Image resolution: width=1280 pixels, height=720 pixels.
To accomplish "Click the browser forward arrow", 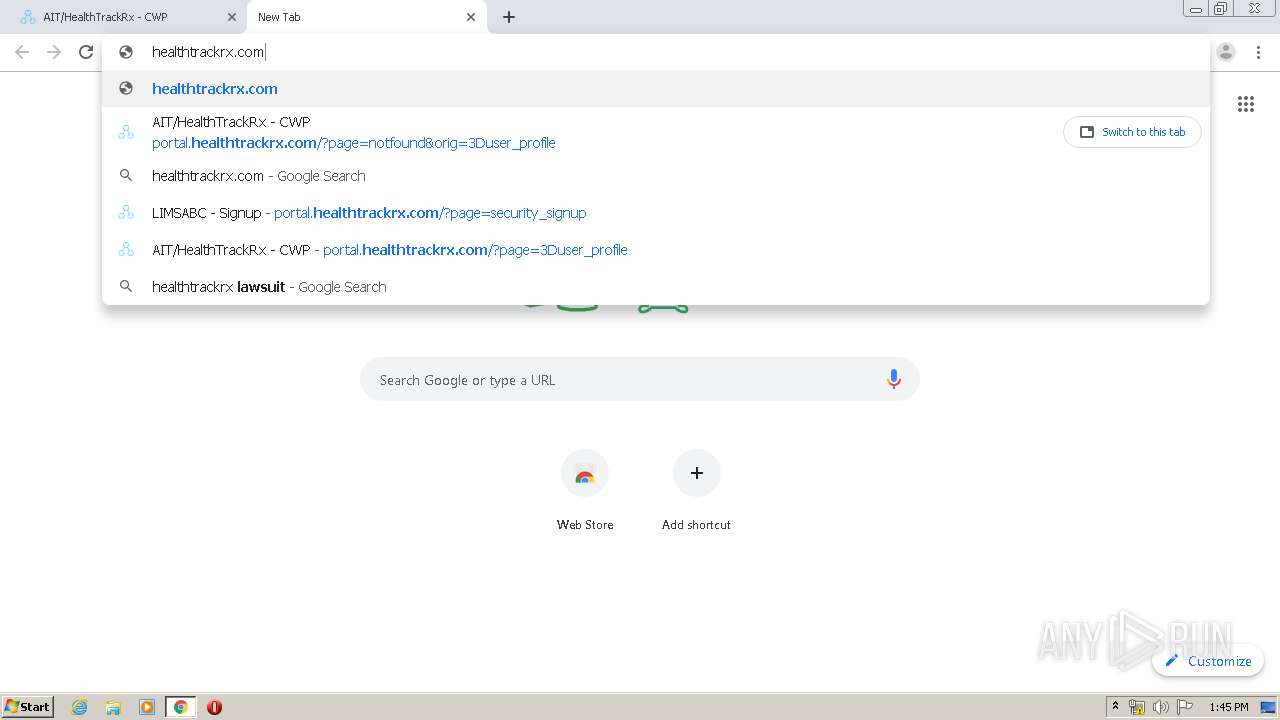I will click(54, 52).
